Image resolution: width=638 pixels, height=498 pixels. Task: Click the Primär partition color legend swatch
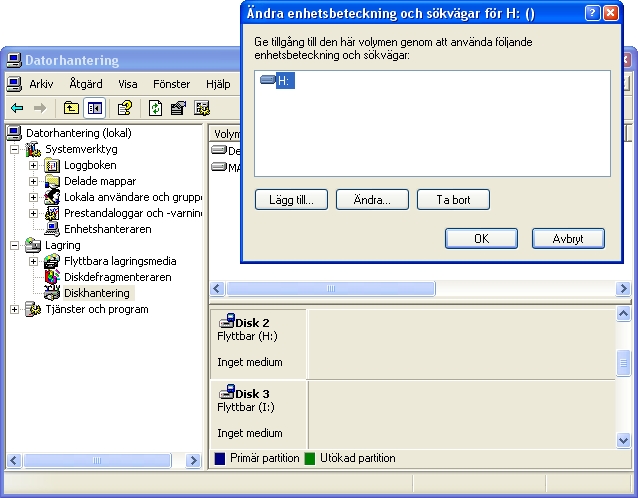[x=220, y=459]
